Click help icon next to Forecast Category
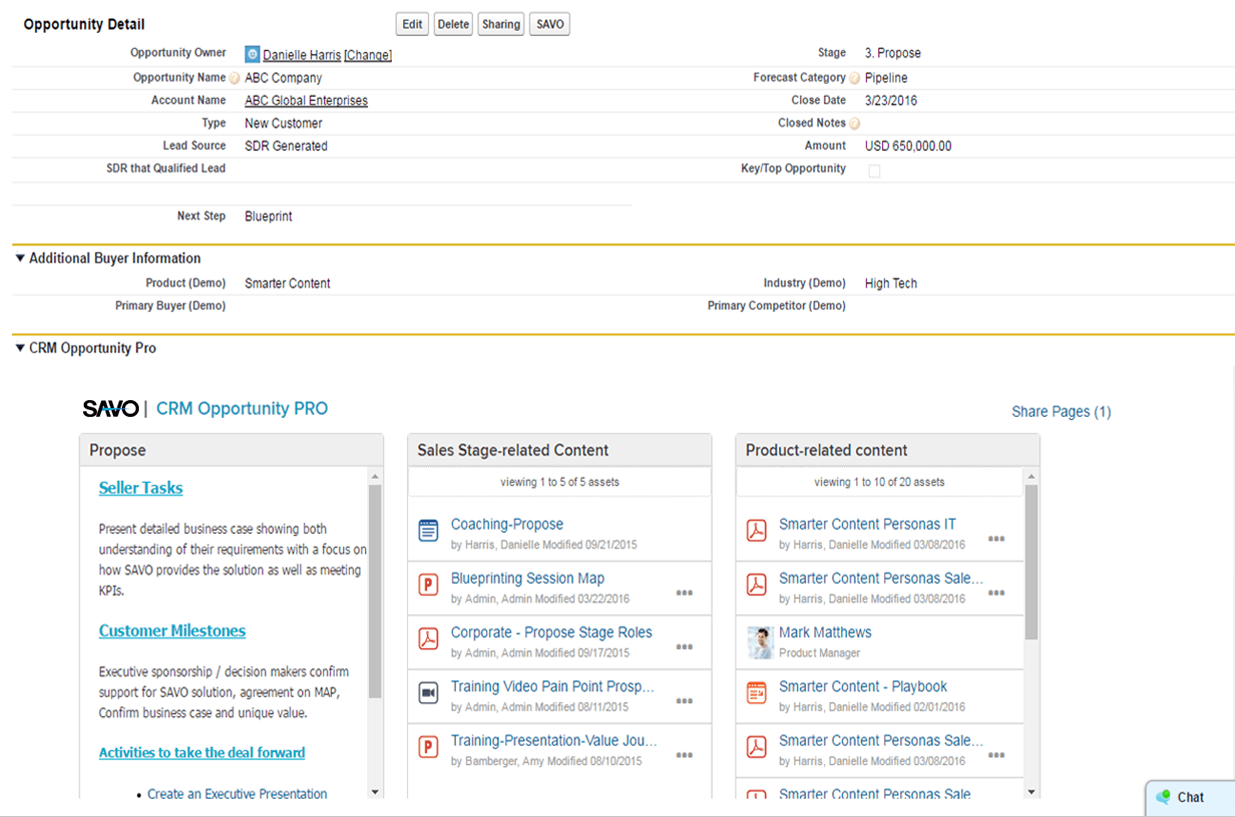This screenshot has height=817, width=1235. (855, 78)
